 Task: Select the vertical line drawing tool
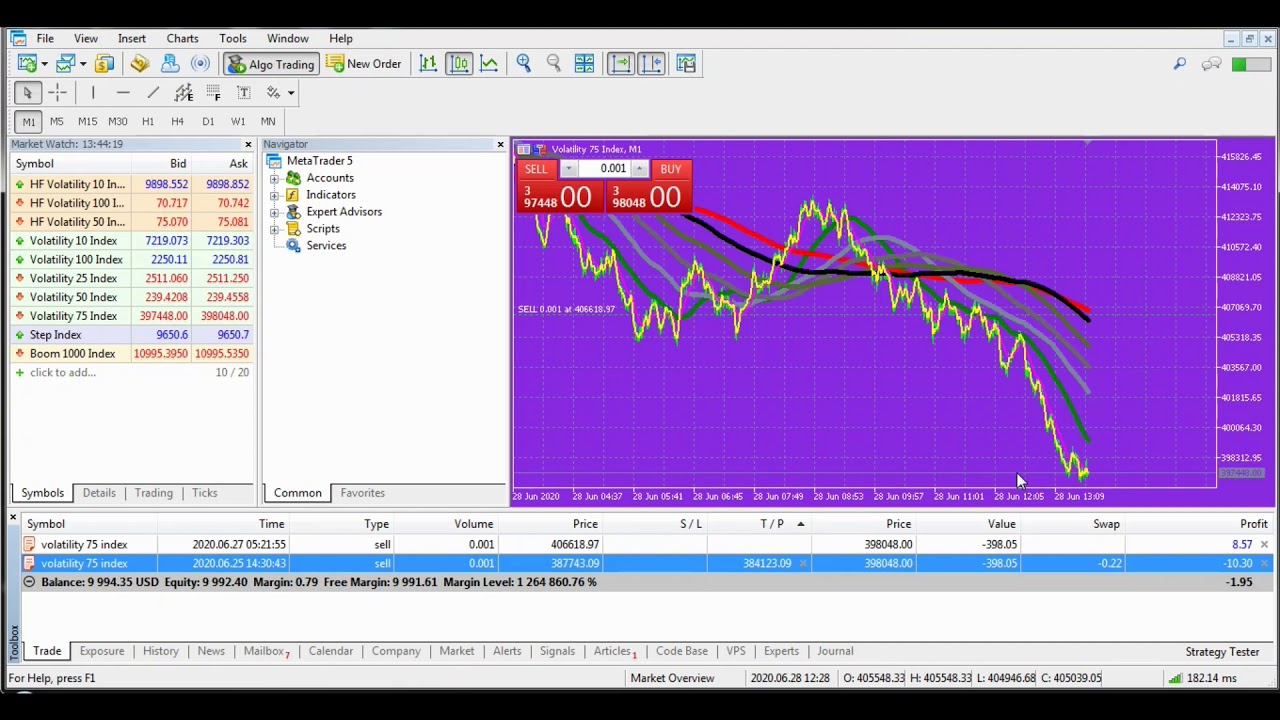click(x=93, y=93)
